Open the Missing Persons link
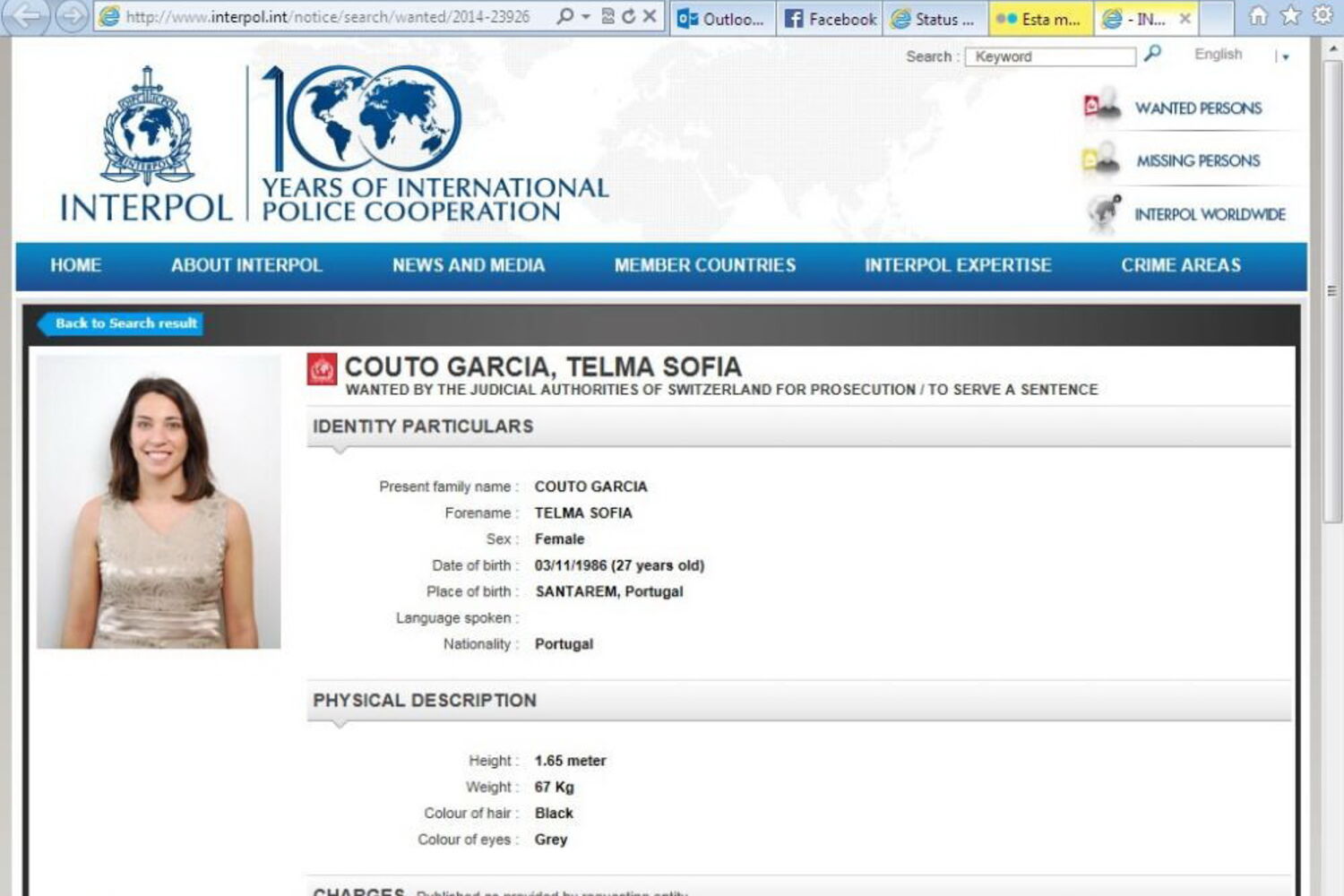The height and width of the screenshot is (896, 1344). pyautogui.click(x=1197, y=161)
